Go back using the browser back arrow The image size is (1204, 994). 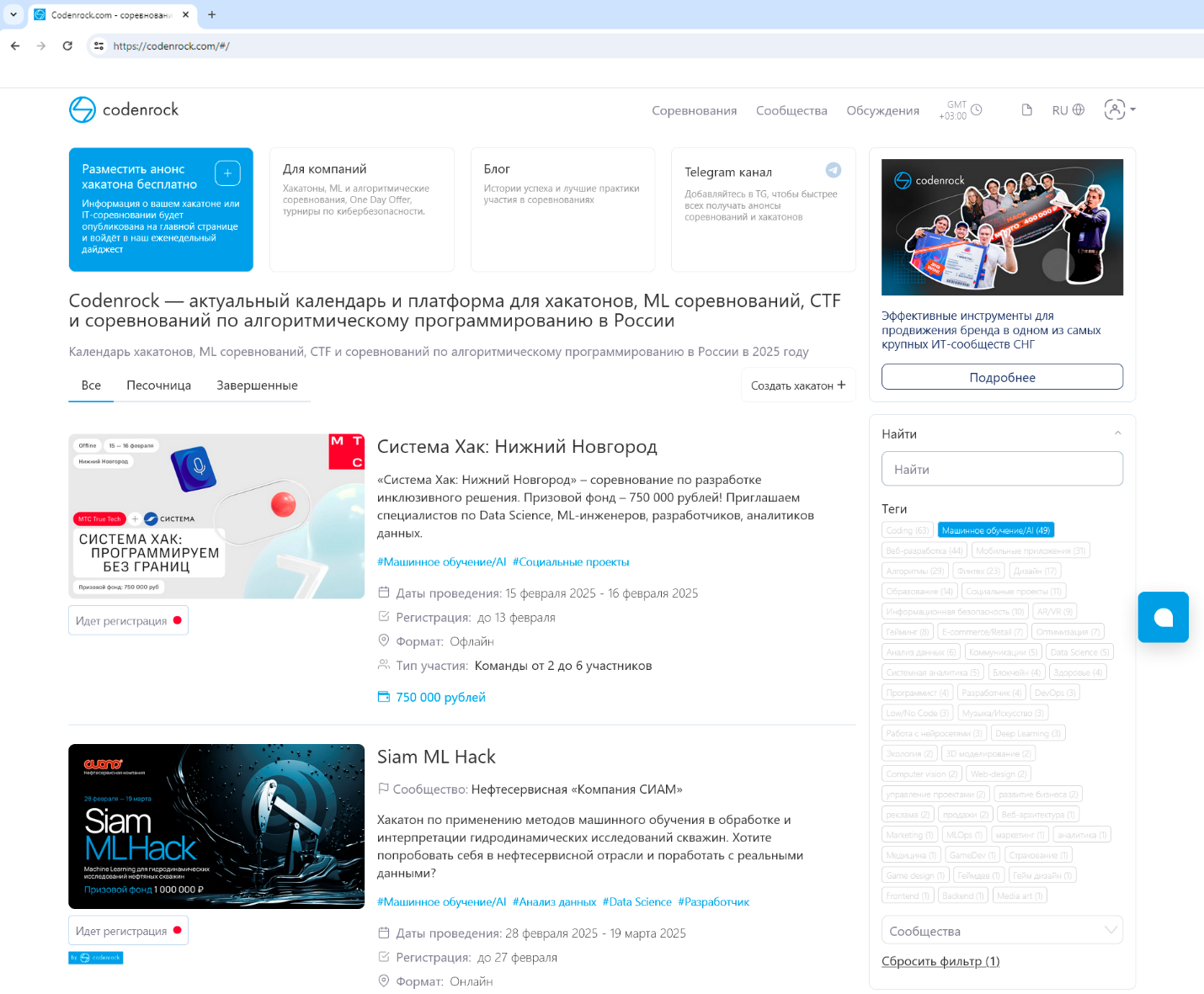tap(15, 46)
